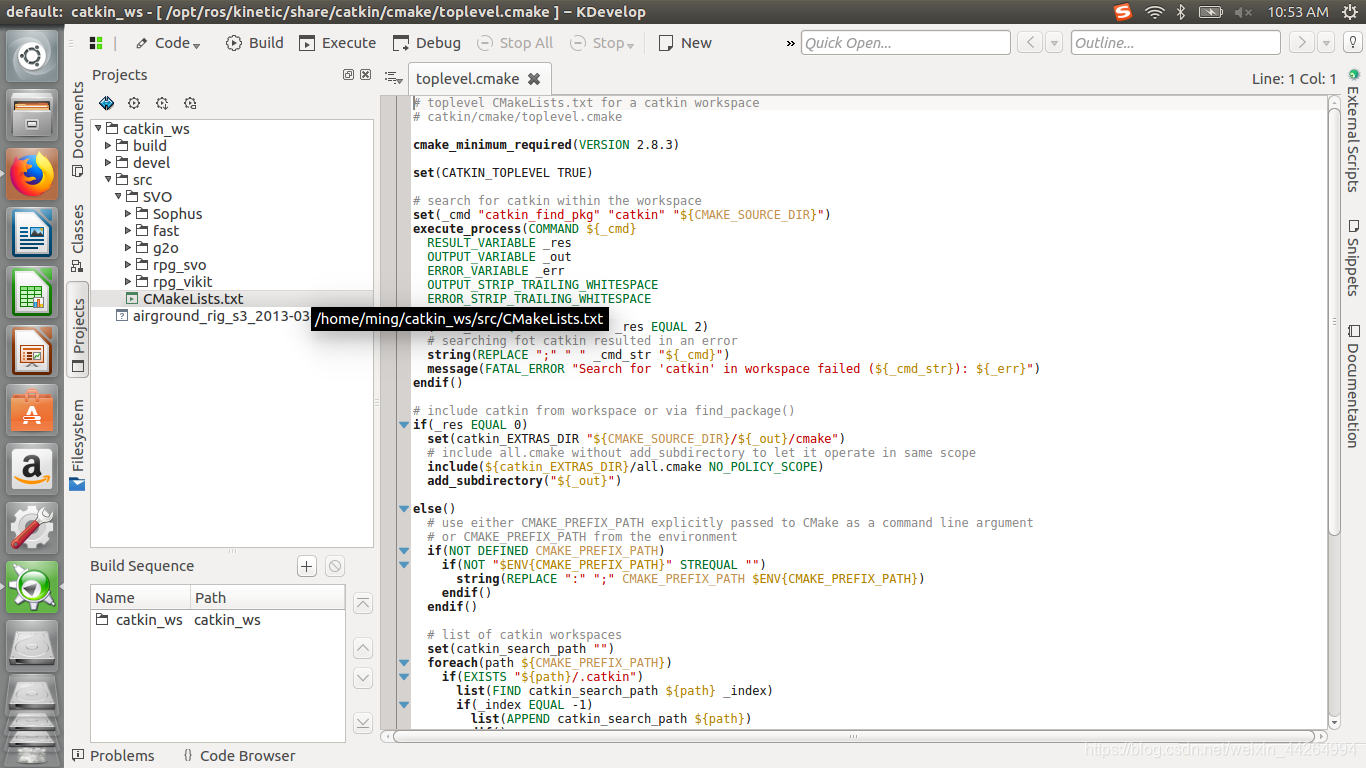Fold the if(_res EQUAL 0) code block marker
This screenshot has width=1366, height=768.
pos(404,425)
